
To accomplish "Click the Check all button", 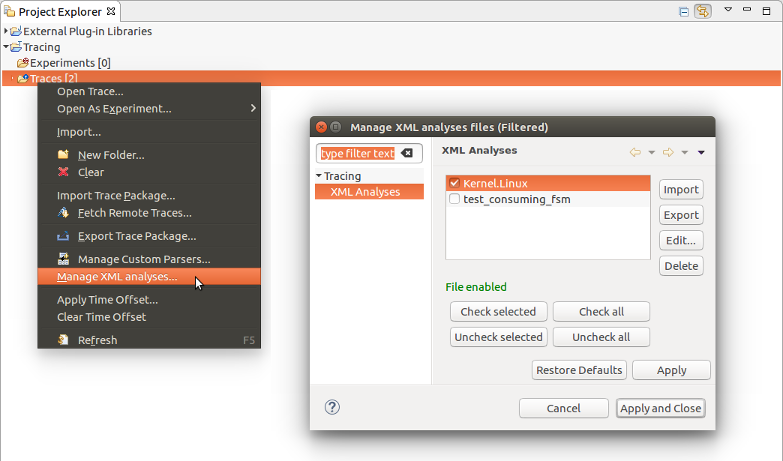I will (601, 312).
